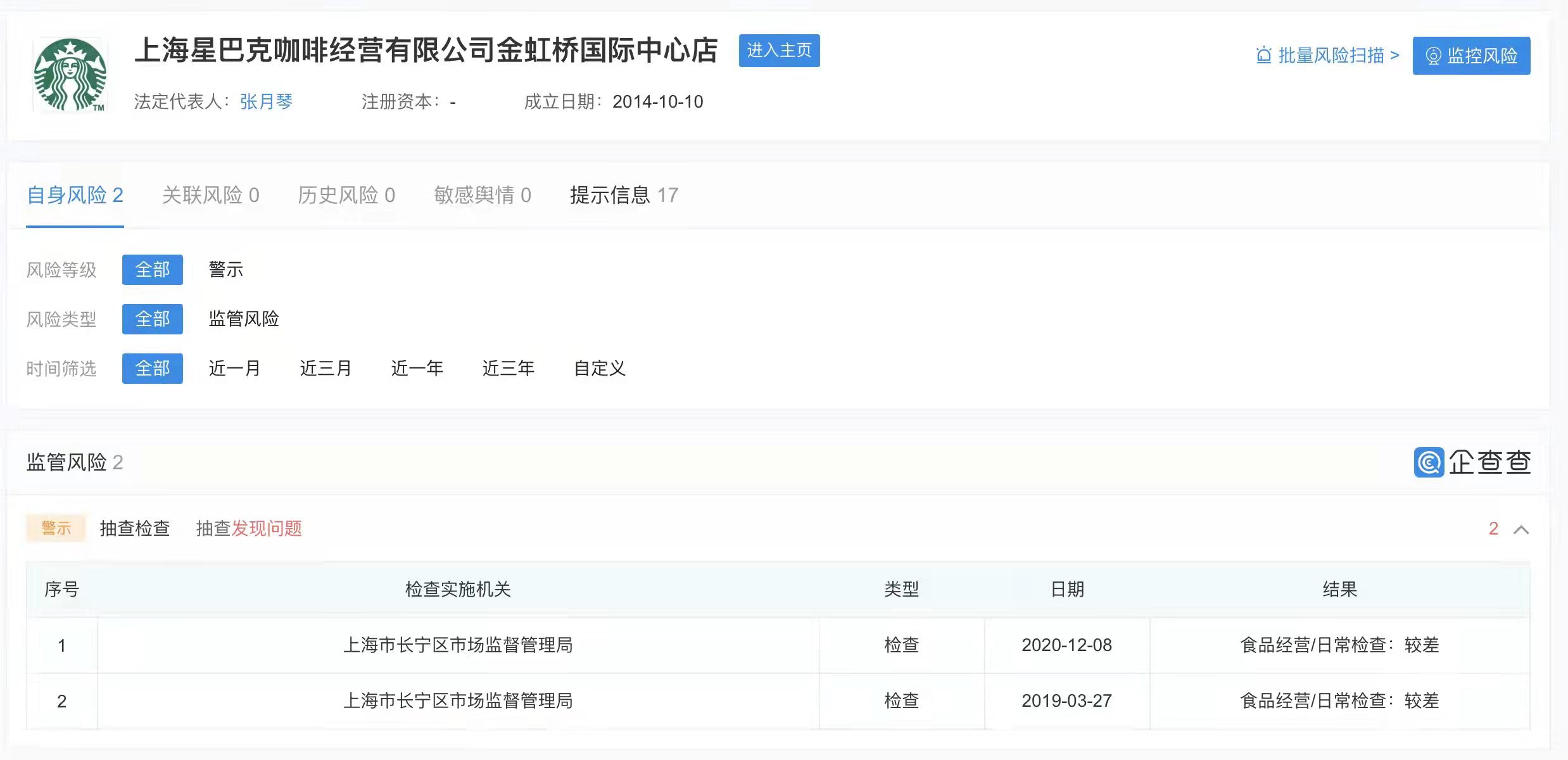Filter by 近三月
The width and height of the screenshot is (1568, 760).
pyautogui.click(x=326, y=368)
